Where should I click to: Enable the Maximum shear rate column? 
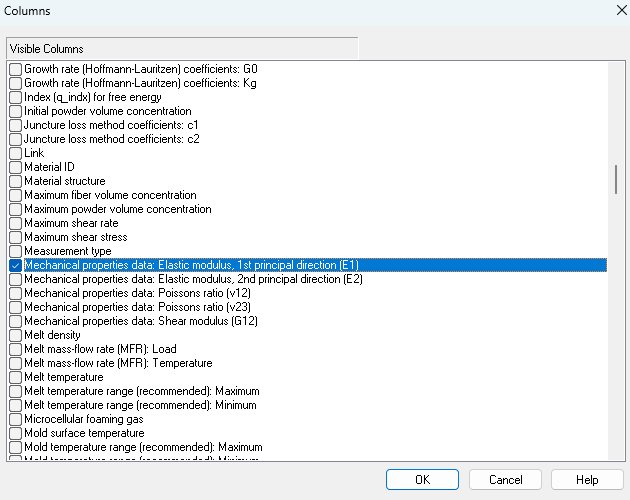[15, 223]
